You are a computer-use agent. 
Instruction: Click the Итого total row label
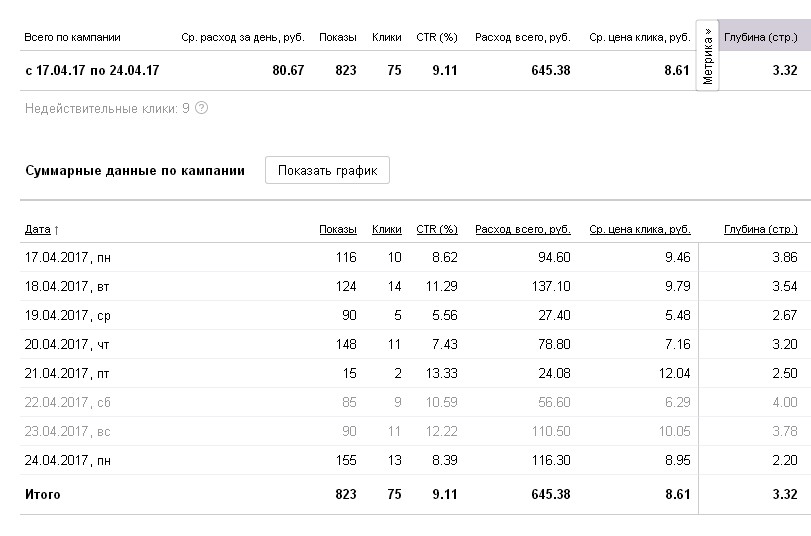42,494
